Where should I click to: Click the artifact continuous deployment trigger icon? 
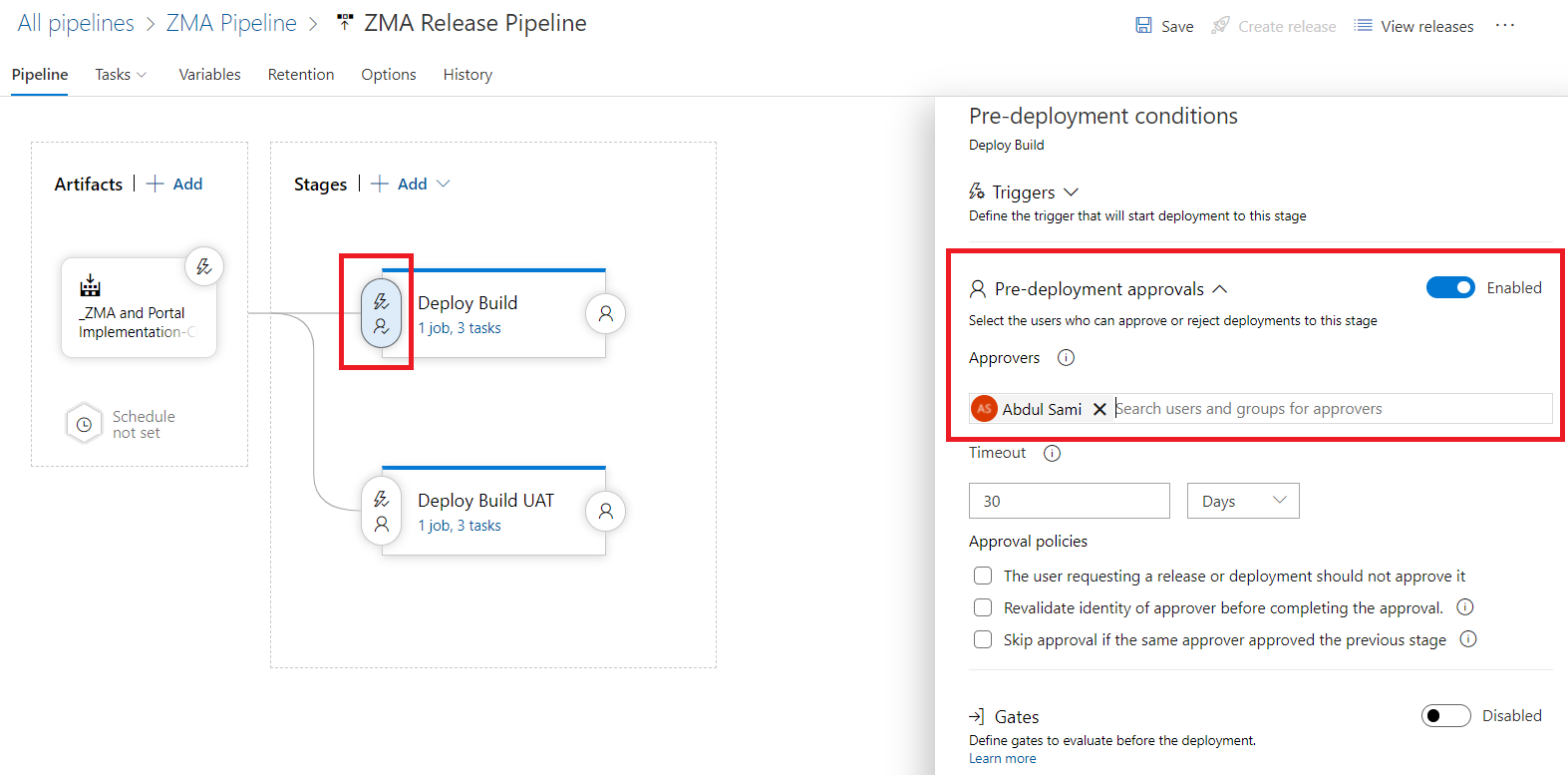(204, 266)
